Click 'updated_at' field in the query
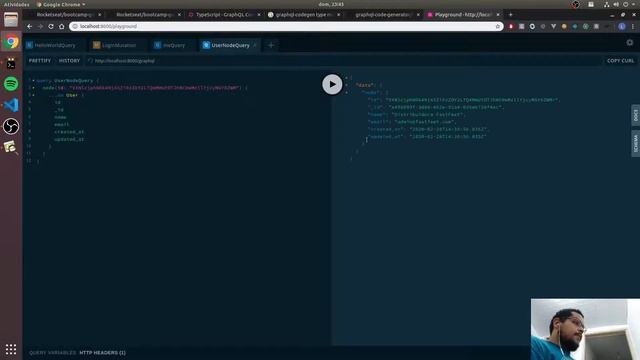The height and width of the screenshot is (360, 640). coord(69,139)
